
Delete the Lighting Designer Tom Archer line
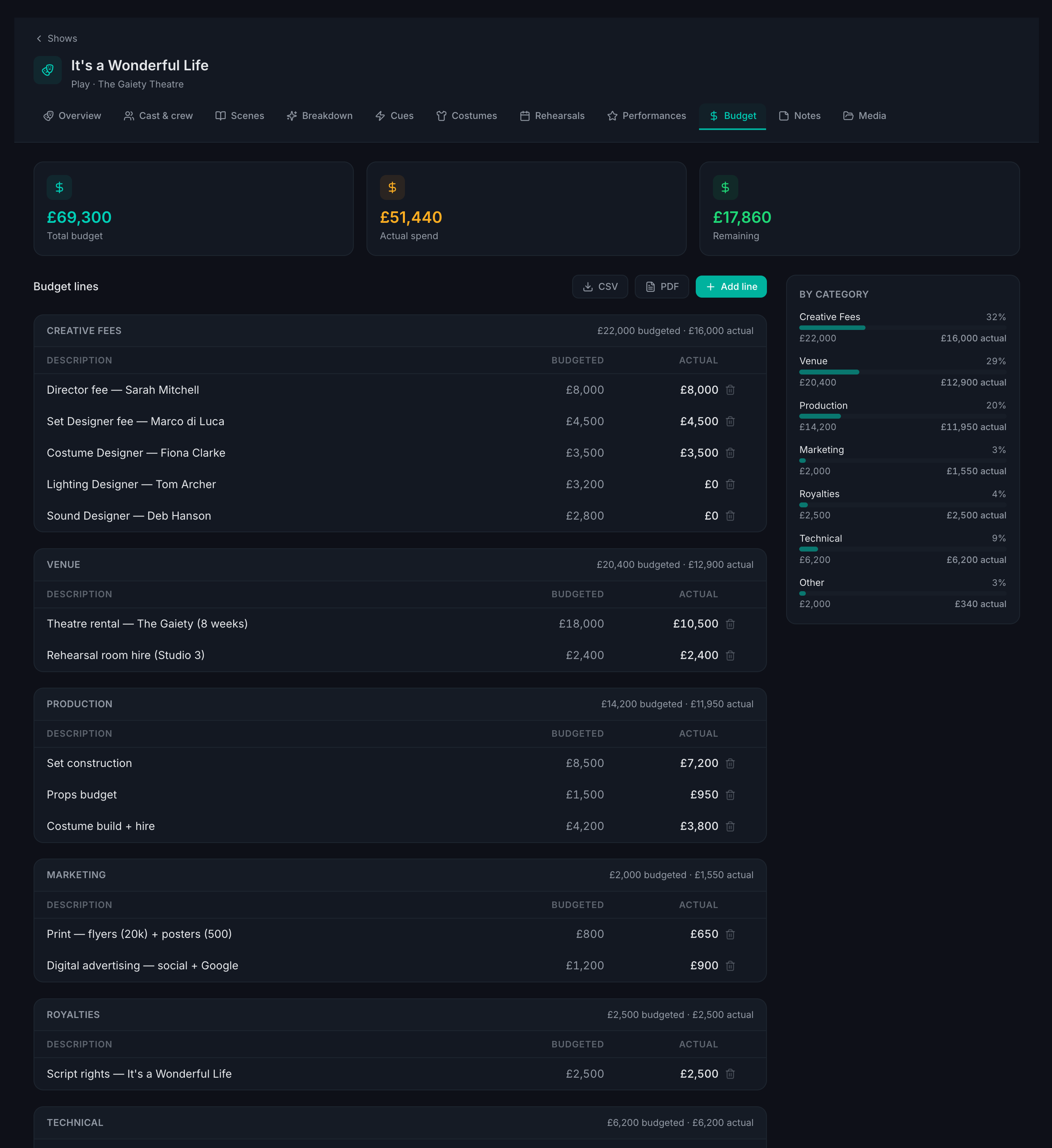tap(730, 484)
